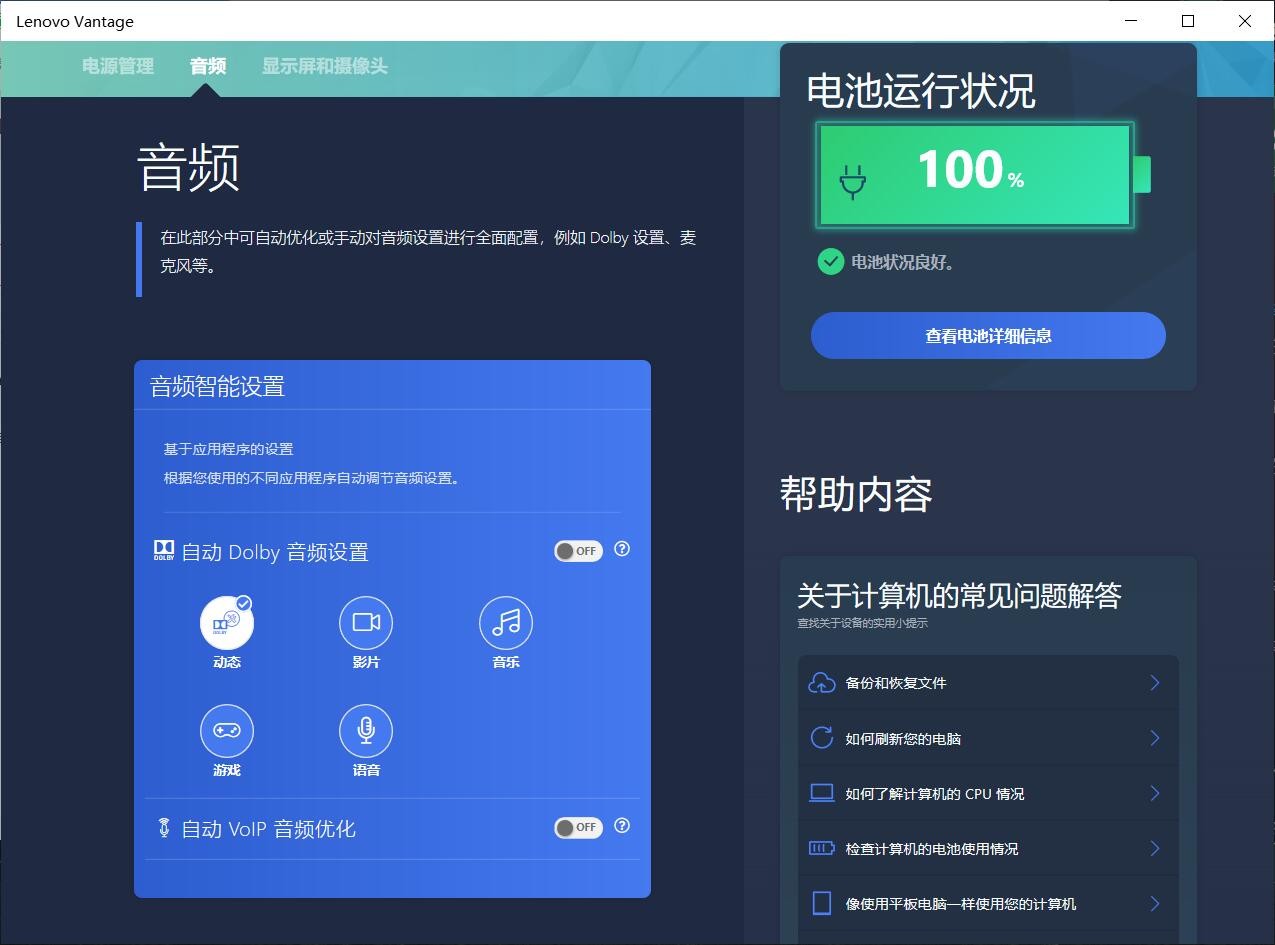Viewport: 1275px width, 945px height.
Task: Click the battery icon beside 检查计算机的电池使用情况
Action: coord(821,848)
